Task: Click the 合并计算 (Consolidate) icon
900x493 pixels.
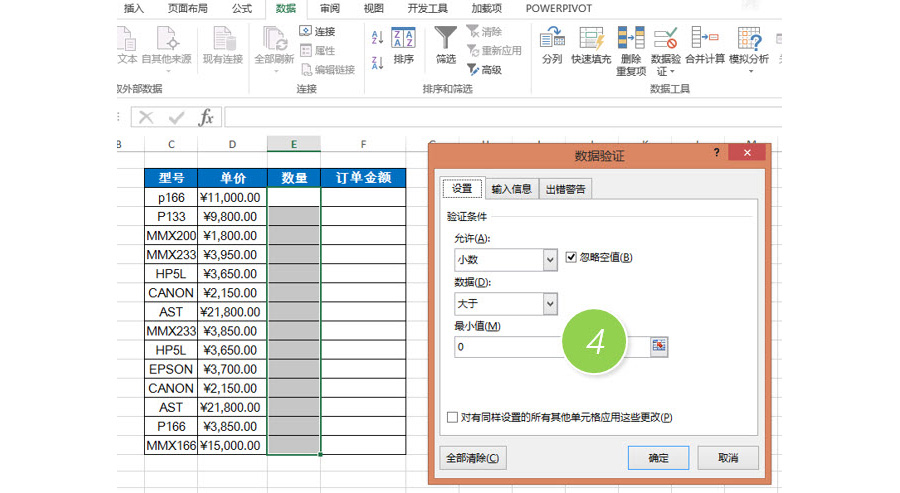Action: pyautogui.click(x=706, y=40)
